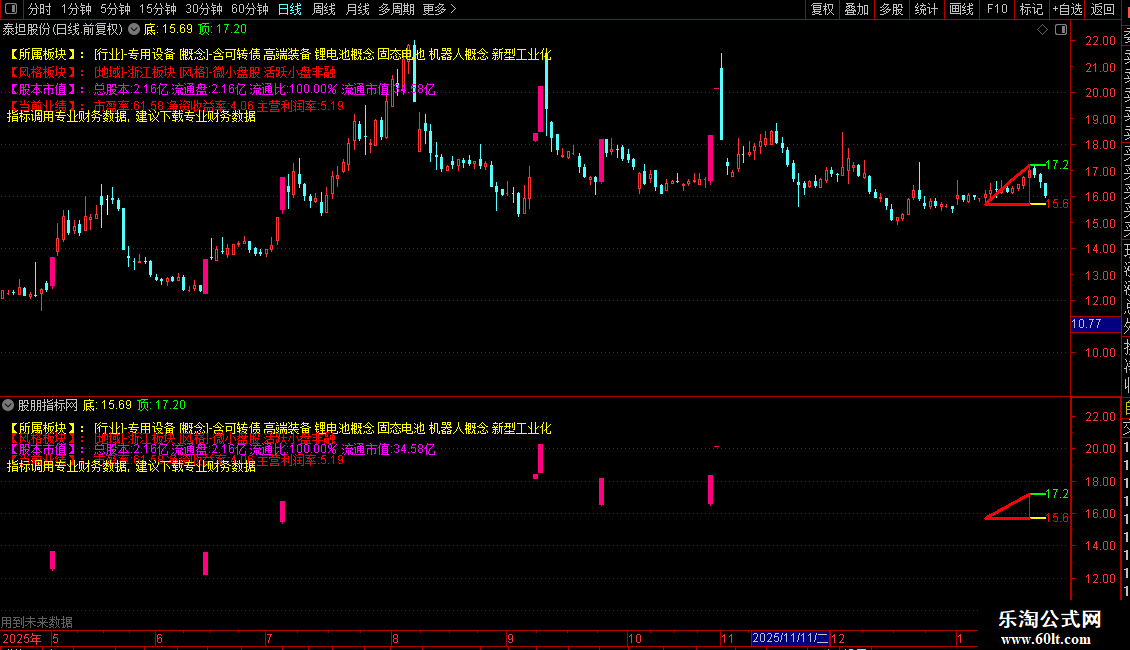Click month 8 on the time axis
1130x650 pixels.
pos(395,638)
